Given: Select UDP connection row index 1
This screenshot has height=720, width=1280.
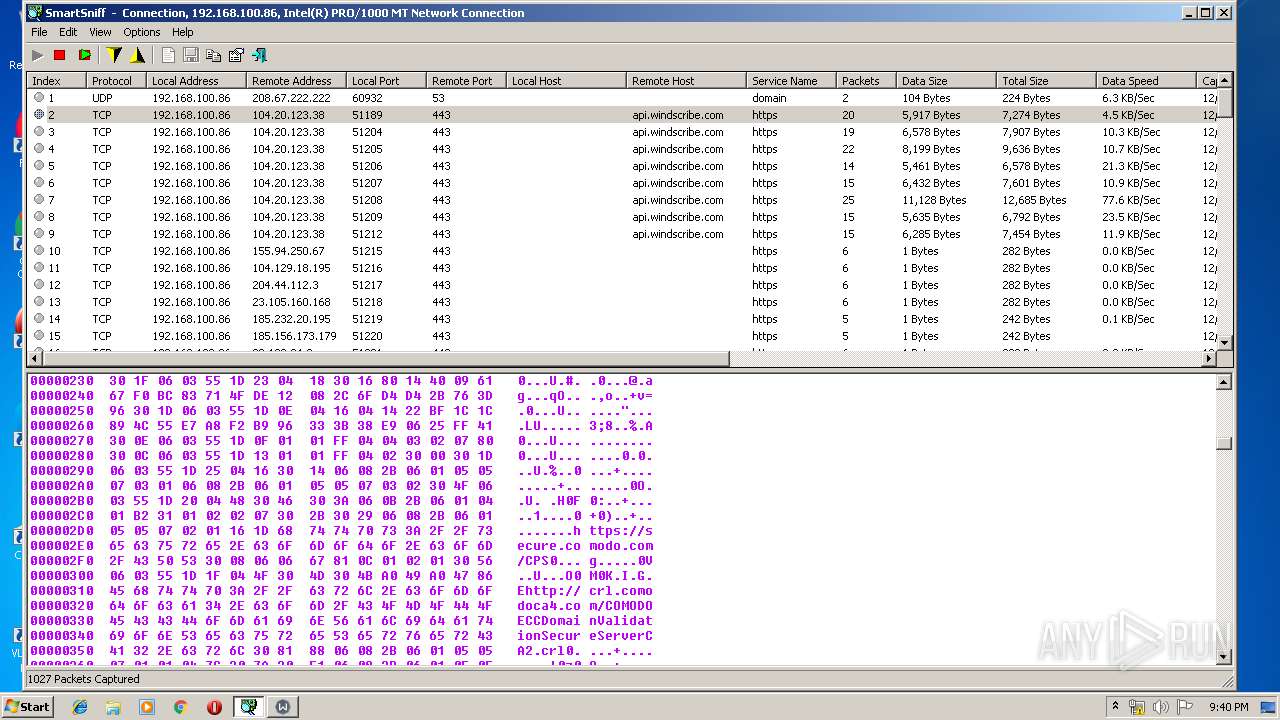Looking at the screenshot, I should pyautogui.click(x=622, y=98).
